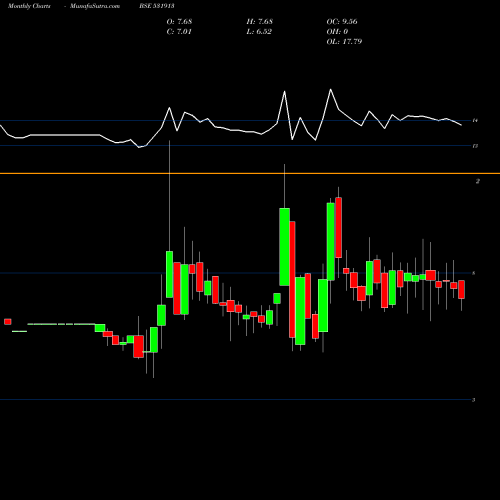
Task: Click the "5" price axis label
Action: tap(474, 273)
